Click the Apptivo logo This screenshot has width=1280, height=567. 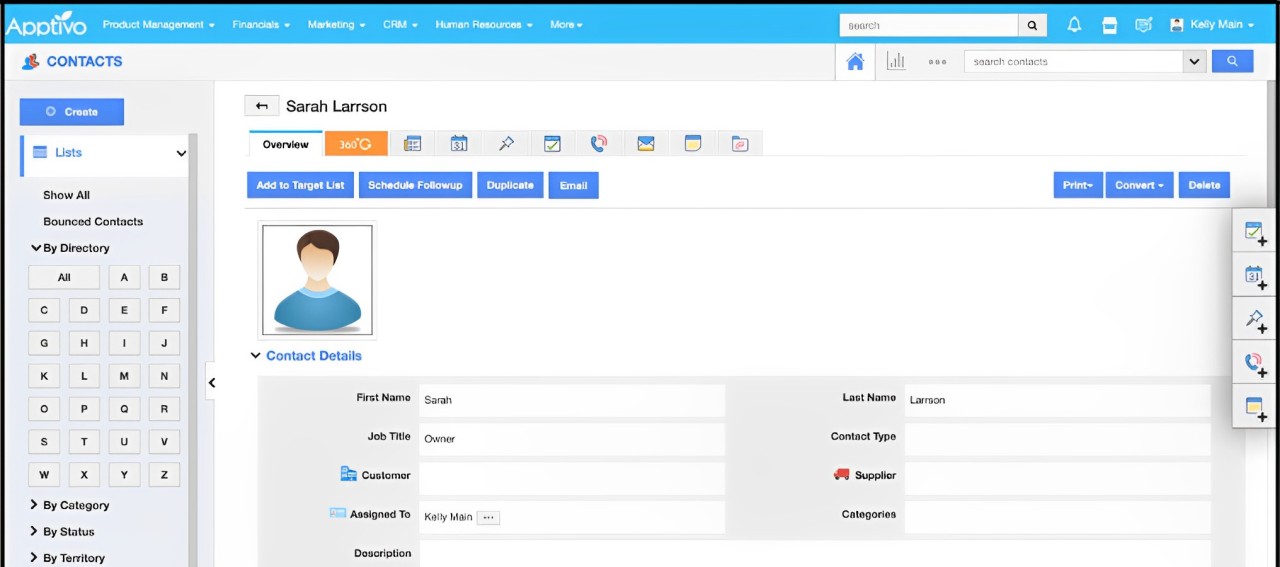click(47, 25)
